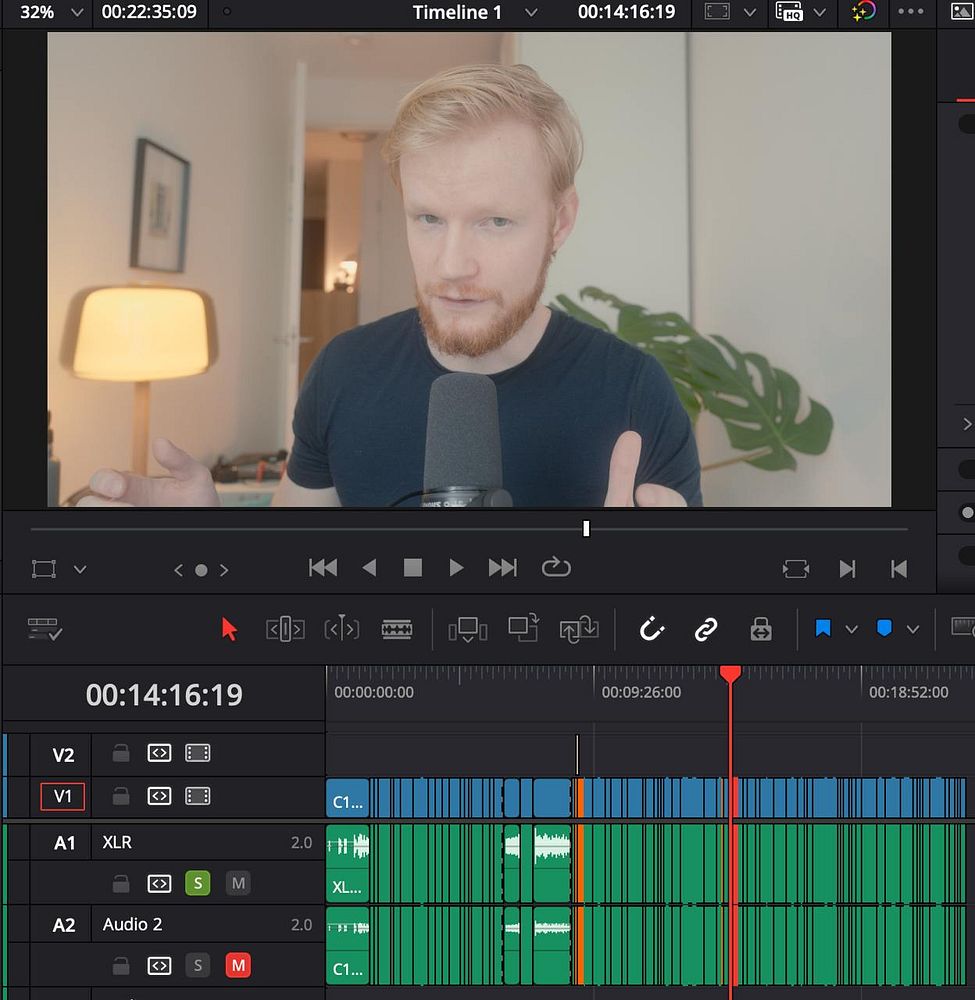Viewport: 975px width, 1000px height.
Task: Mute the XLR audio track A1
Action: point(238,883)
